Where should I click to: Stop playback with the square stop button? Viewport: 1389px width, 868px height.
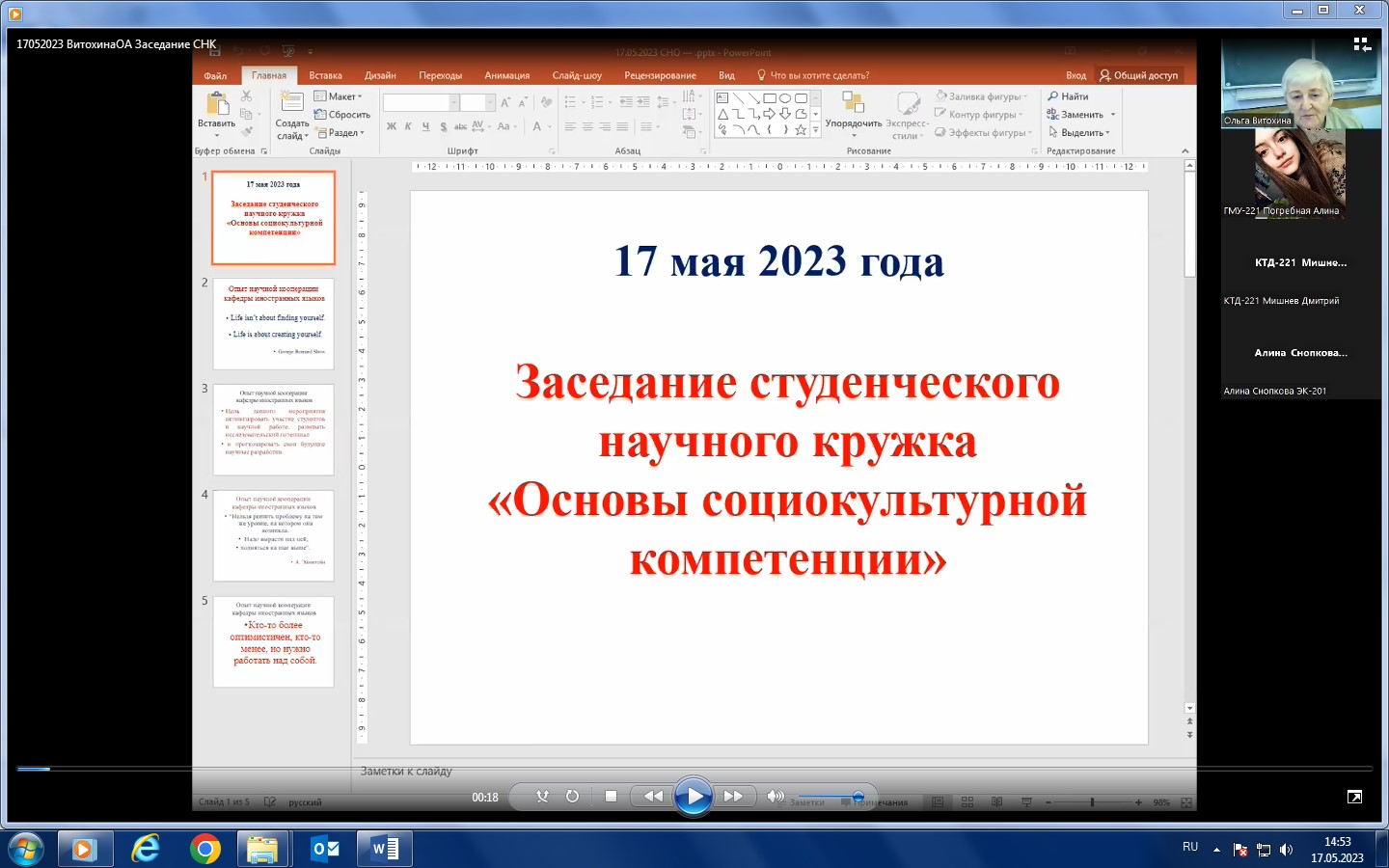click(x=611, y=797)
